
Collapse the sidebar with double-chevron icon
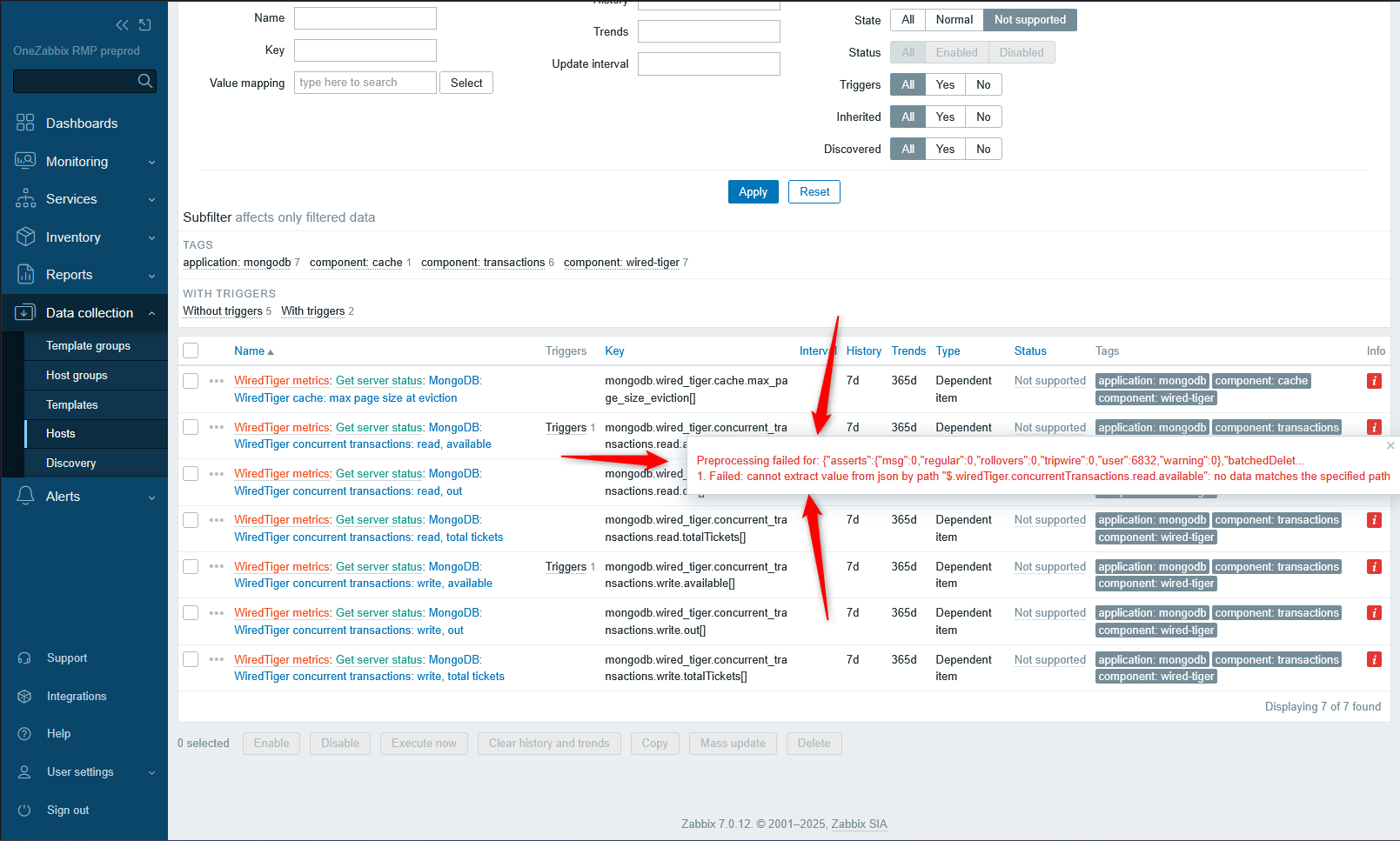pyautogui.click(x=122, y=25)
